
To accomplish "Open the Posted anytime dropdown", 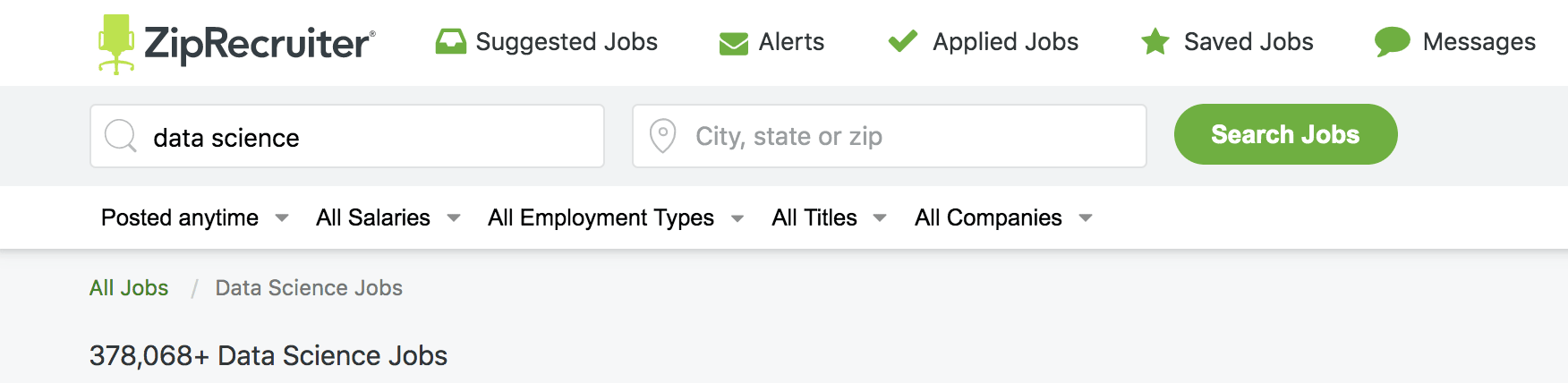I will [194, 217].
